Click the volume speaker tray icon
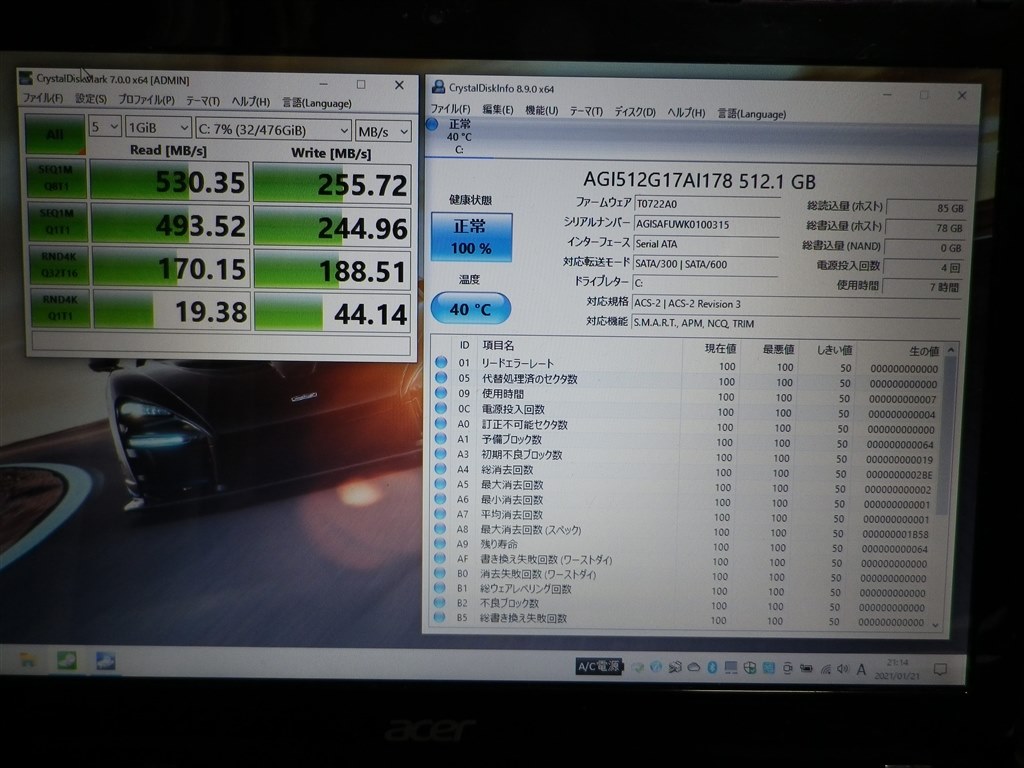This screenshot has width=1024, height=768. point(842,669)
